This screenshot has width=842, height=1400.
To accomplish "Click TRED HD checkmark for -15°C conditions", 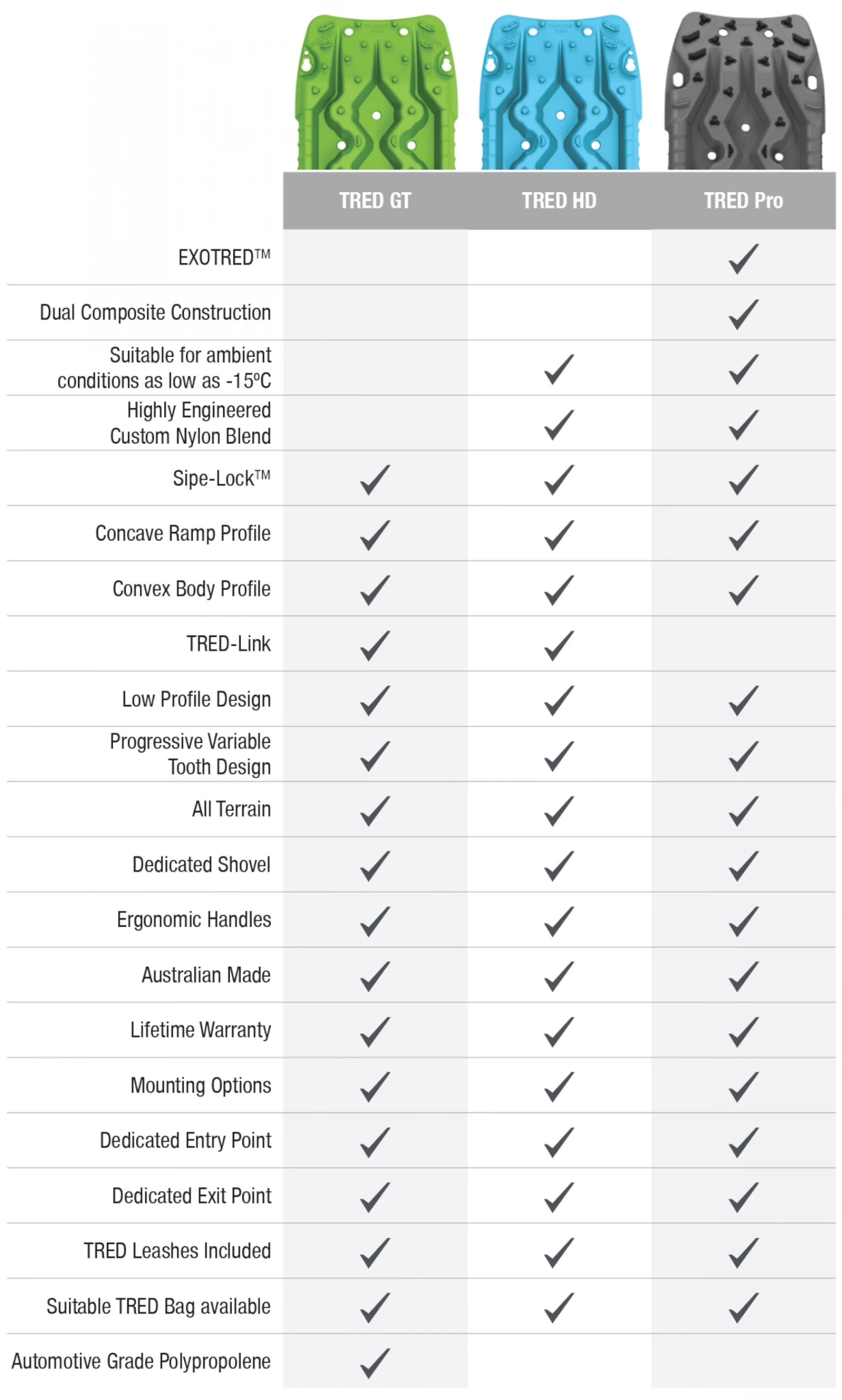I will (559, 369).
